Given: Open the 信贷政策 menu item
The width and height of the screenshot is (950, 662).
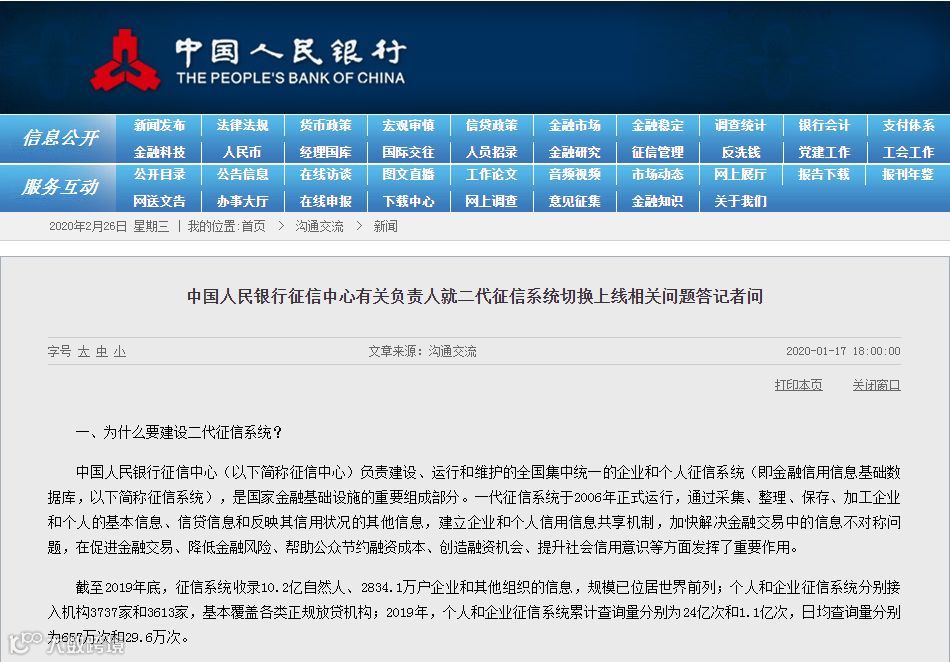Looking at the screenshot, I should 491,125.
